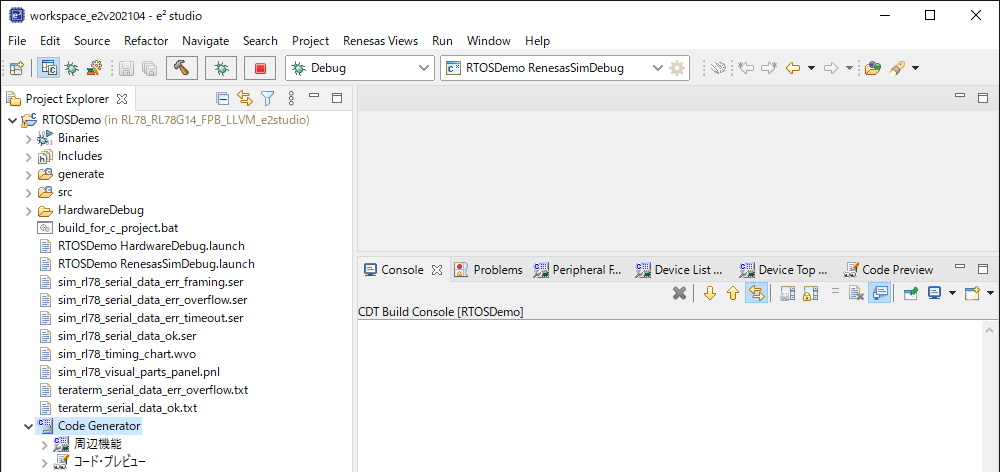Screen dimensions: 1000x472
Task: Open the Project Explorer filter funnel icon
Action: click(268, 98)
